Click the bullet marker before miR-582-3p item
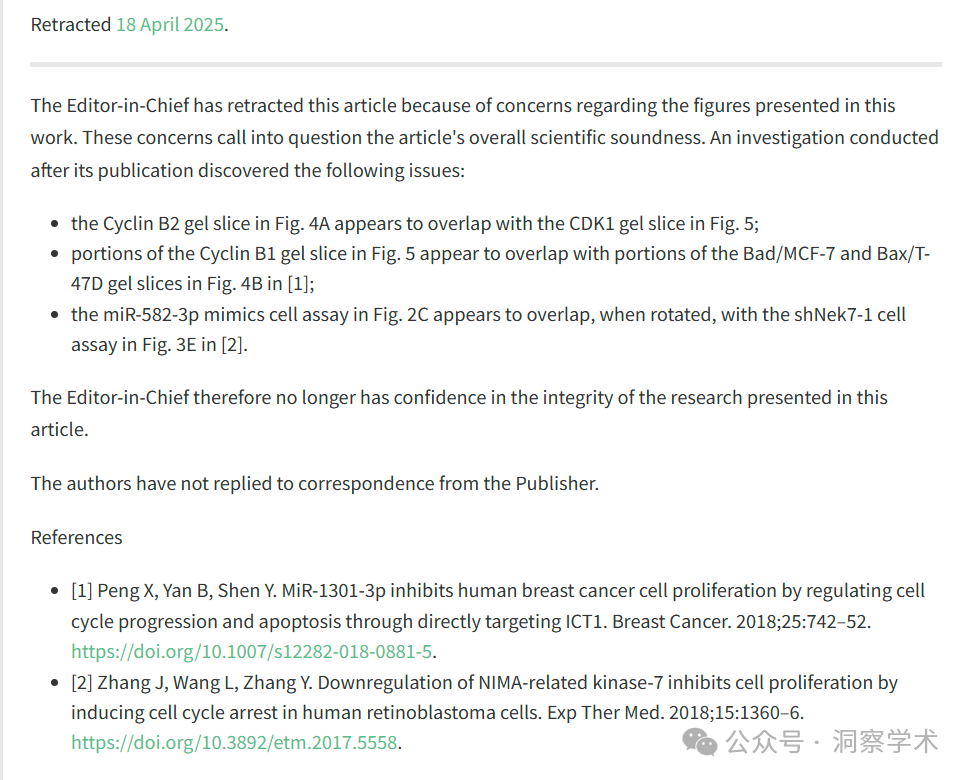Viewport: 969px width, 780px height. click(x=55, y=315)
